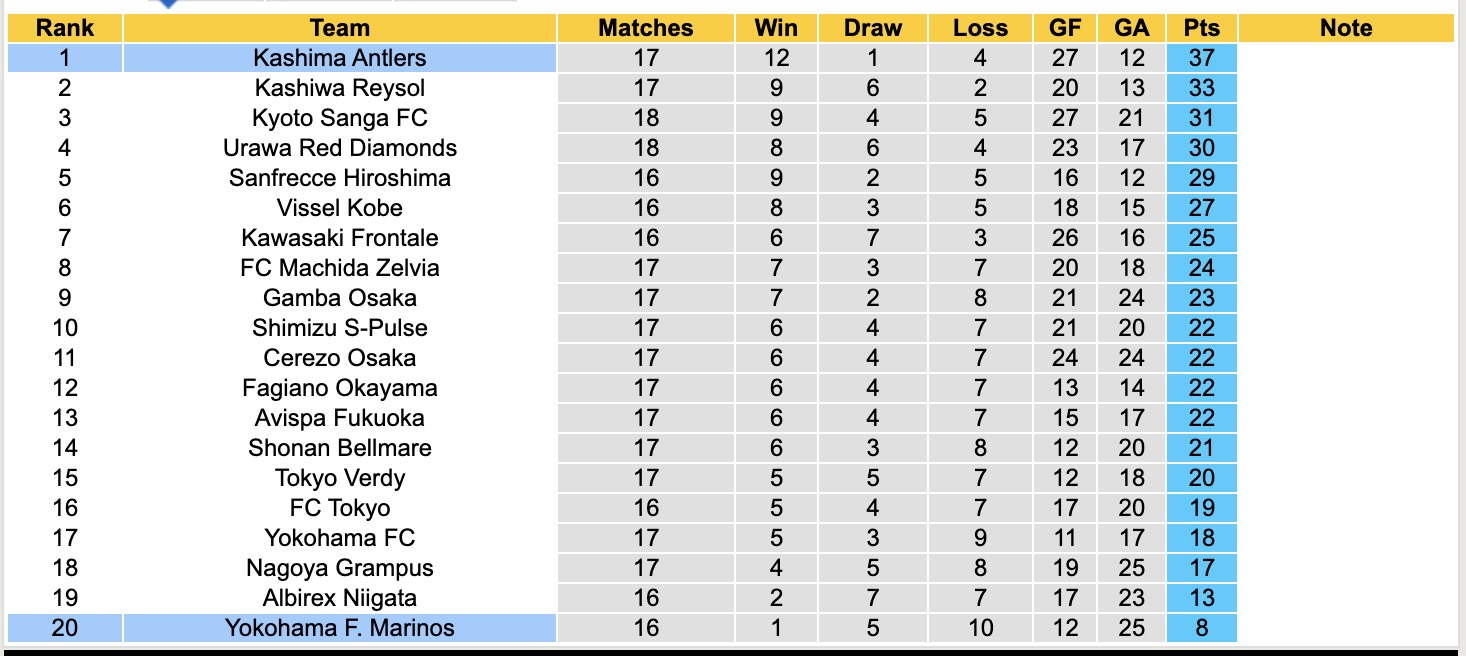1466x656 pixels.
Task: Click Nagoya Grampus team name
Action: [x=340, y=568]
